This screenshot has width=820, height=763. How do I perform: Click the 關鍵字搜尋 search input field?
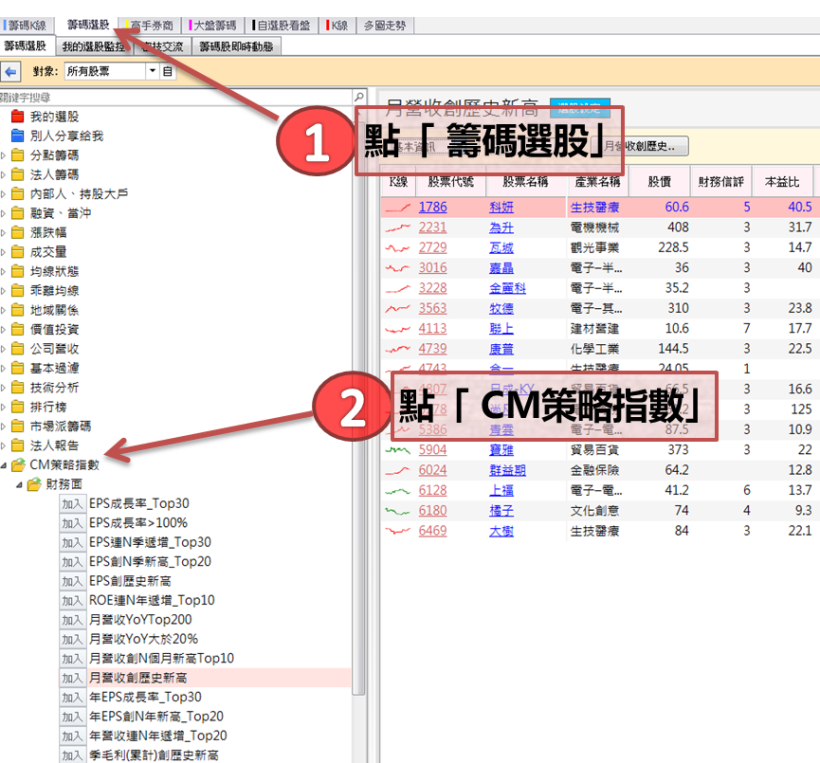176,97
